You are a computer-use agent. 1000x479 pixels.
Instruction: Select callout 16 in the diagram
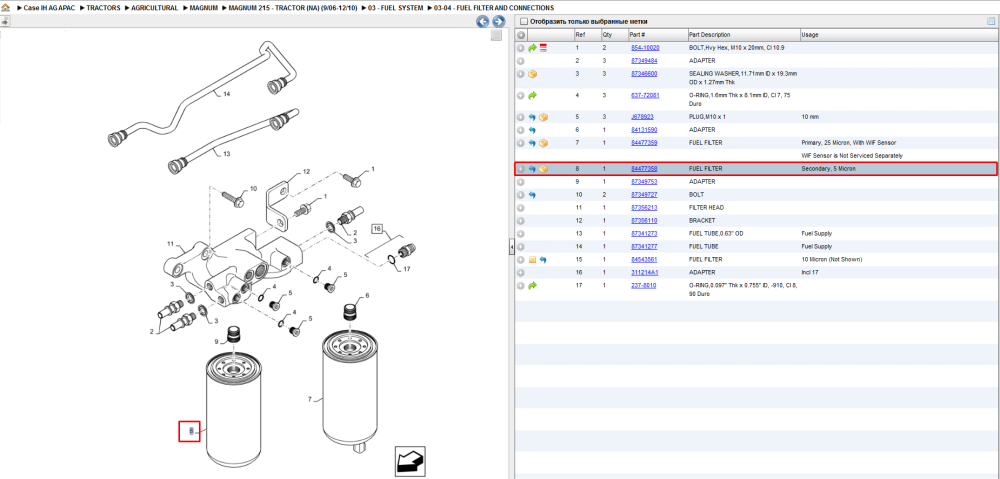click(378, 229)
